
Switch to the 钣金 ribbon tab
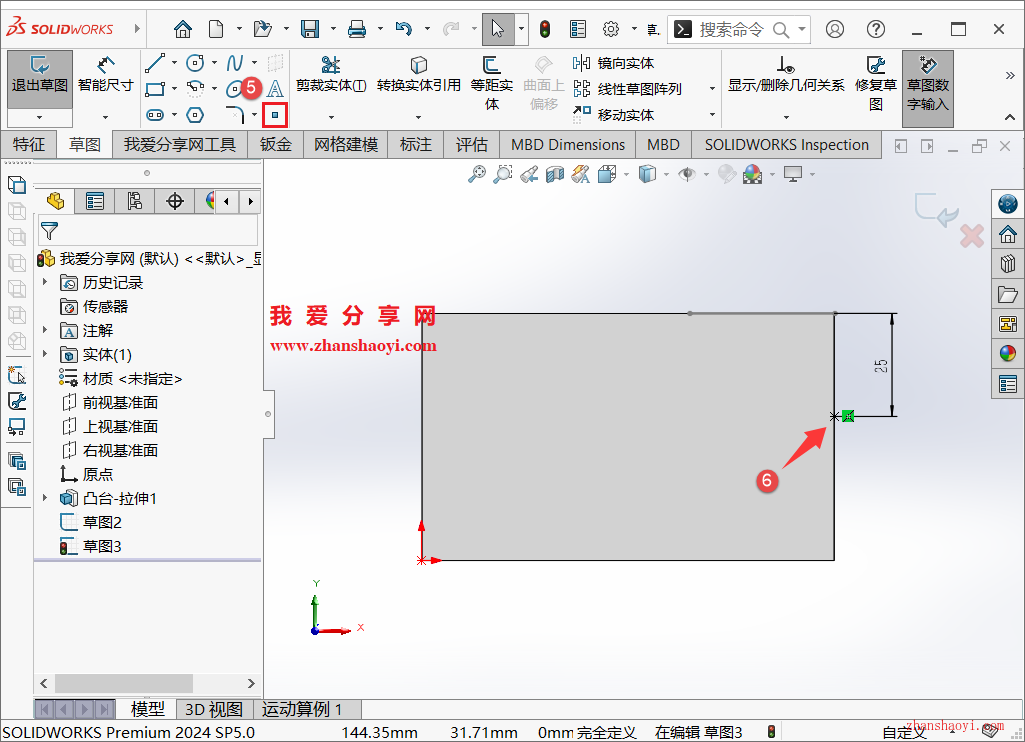pos(275,144)
